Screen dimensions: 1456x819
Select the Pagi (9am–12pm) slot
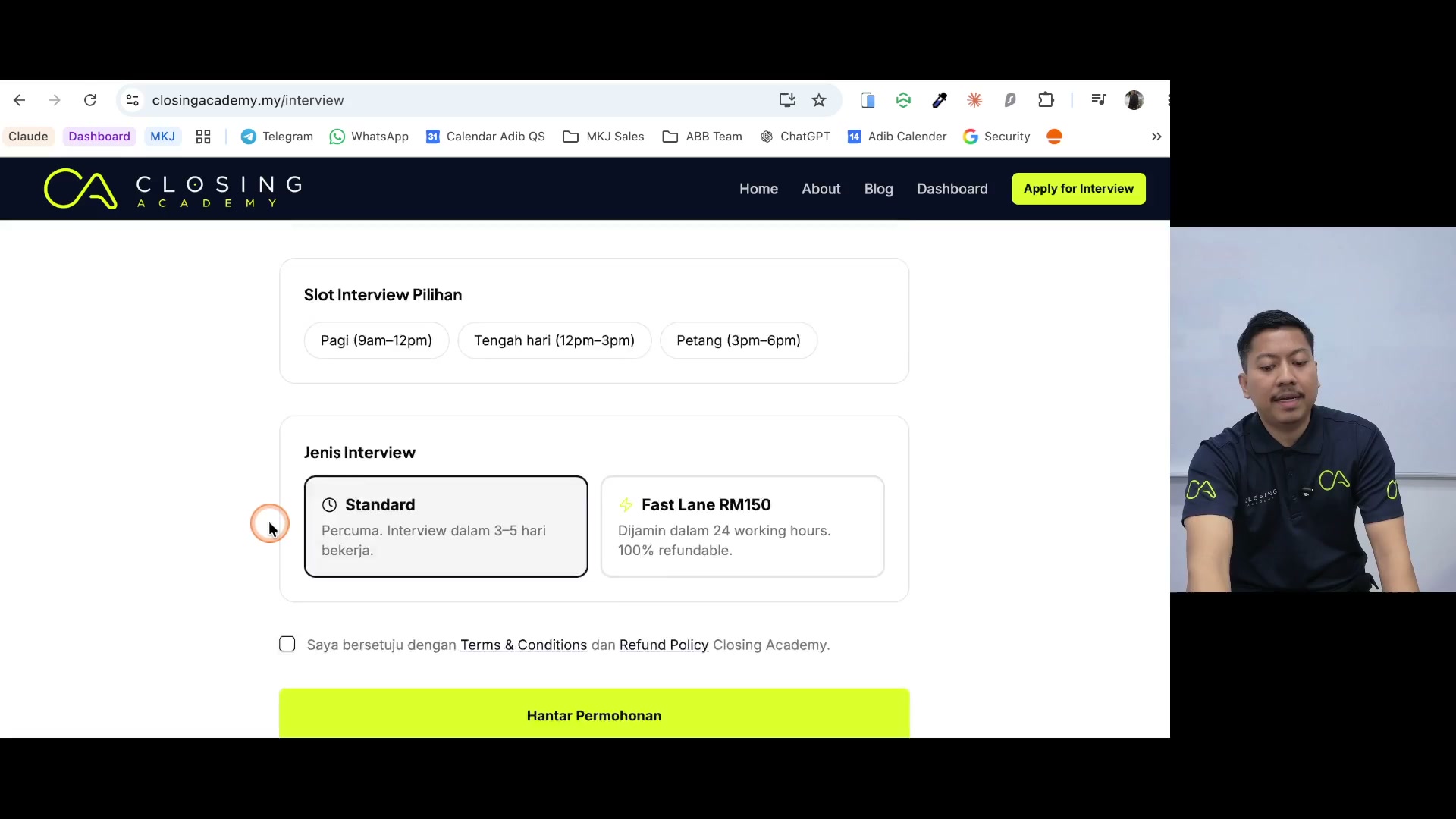tap(376, 340)
